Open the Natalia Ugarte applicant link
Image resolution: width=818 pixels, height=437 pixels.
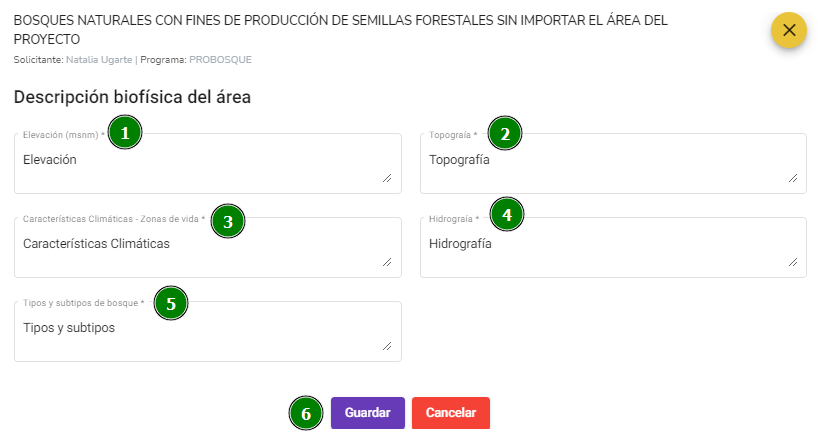pos(99,60)
